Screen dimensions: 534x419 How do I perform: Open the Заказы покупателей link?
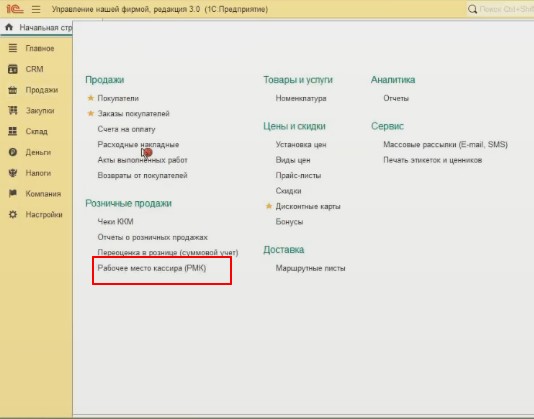click(x=133, y=113)
